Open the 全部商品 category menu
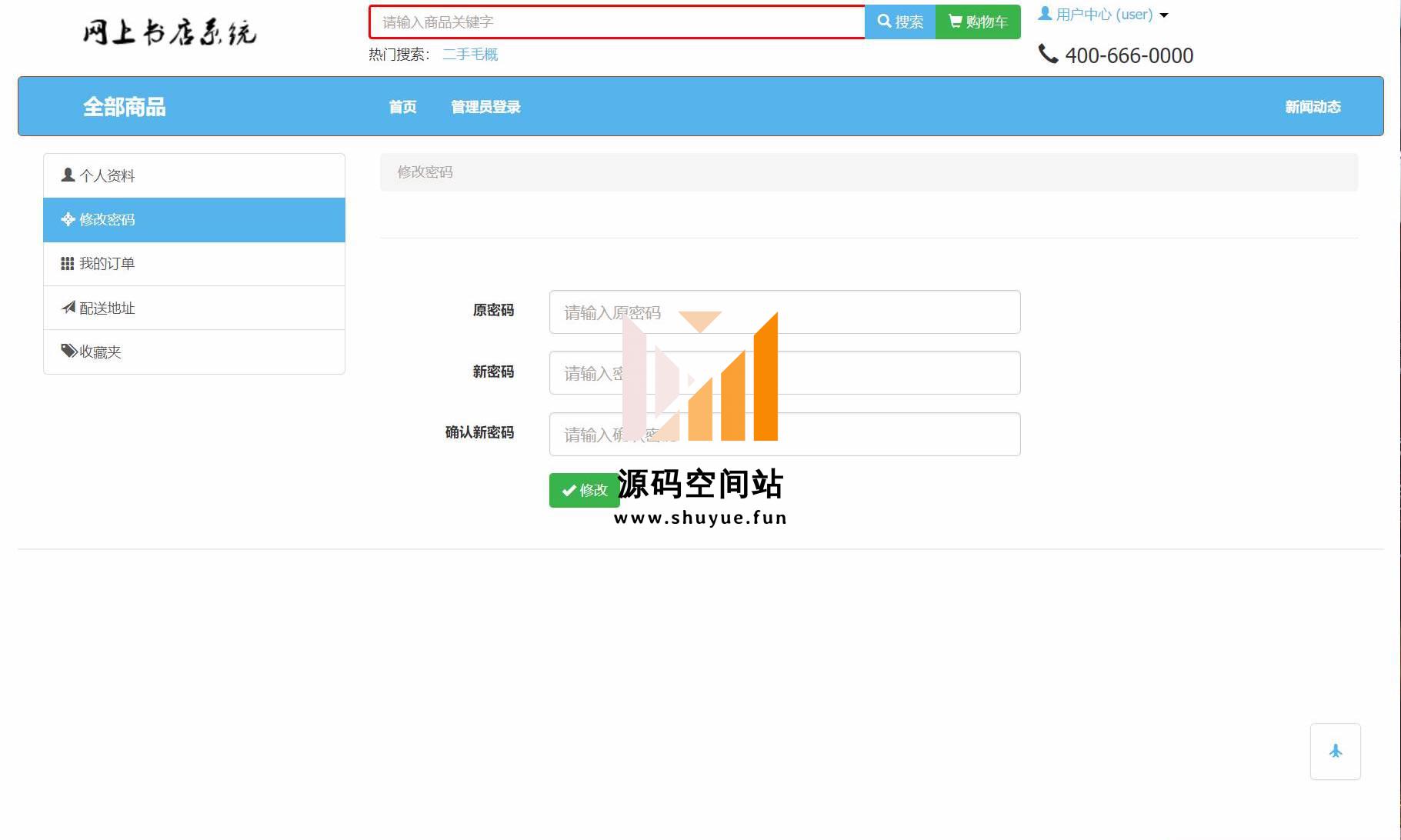1401x840 pixels. click(124, 107)
